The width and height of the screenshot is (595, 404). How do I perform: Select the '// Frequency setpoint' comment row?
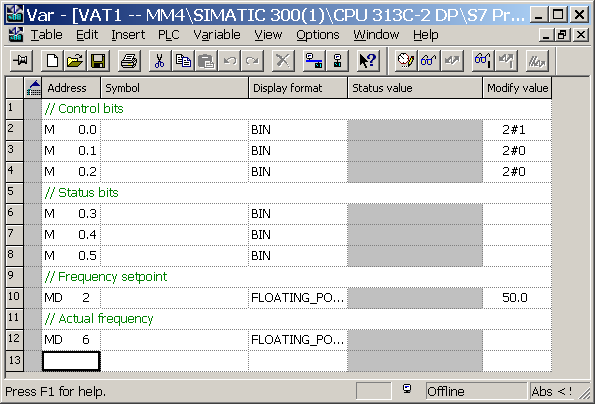(x=296, y=277)
